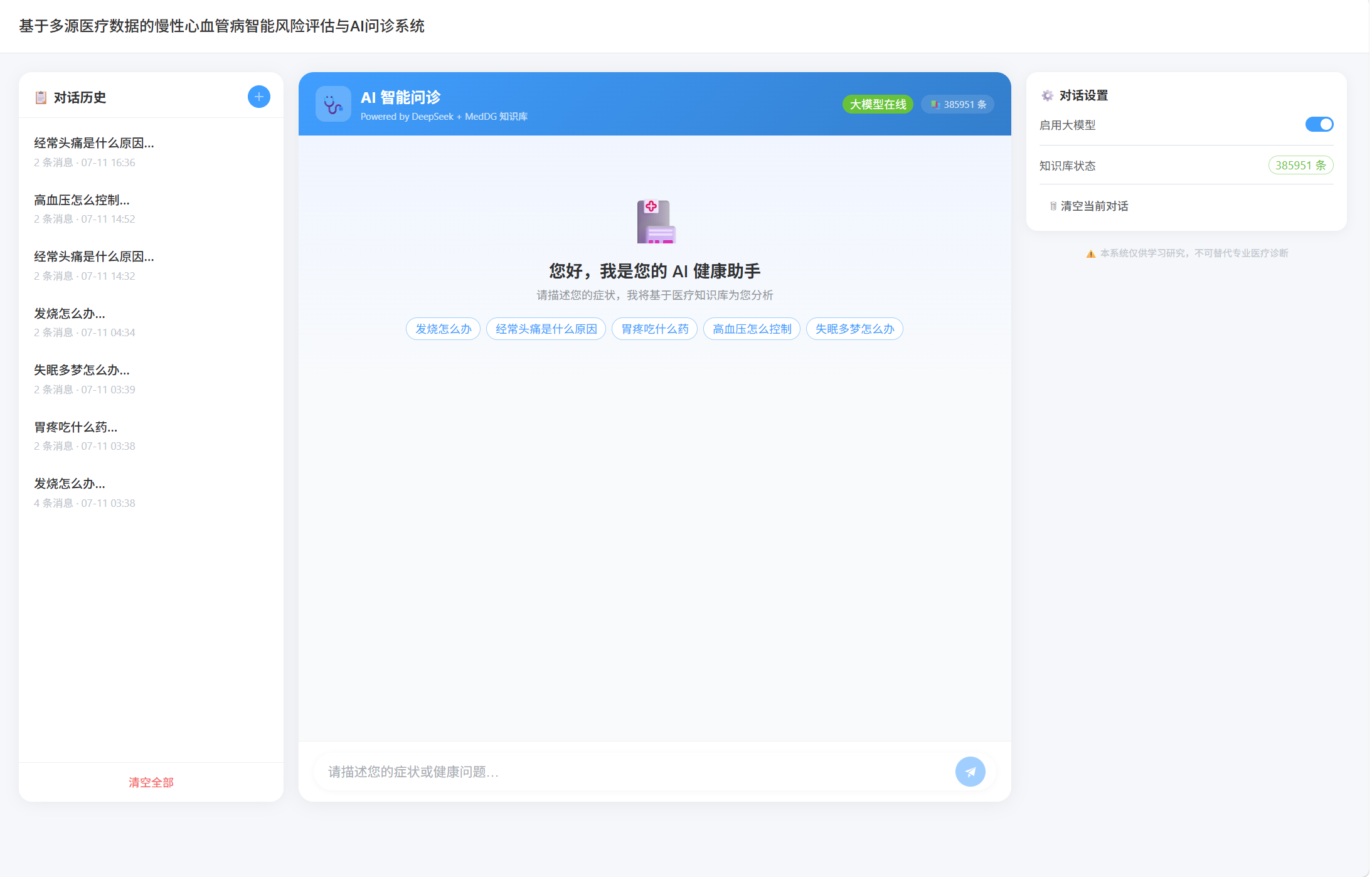Click the stethoscope AI consultation icon
The height and width of the screenshot is (877, 1372).
[333, 104]
